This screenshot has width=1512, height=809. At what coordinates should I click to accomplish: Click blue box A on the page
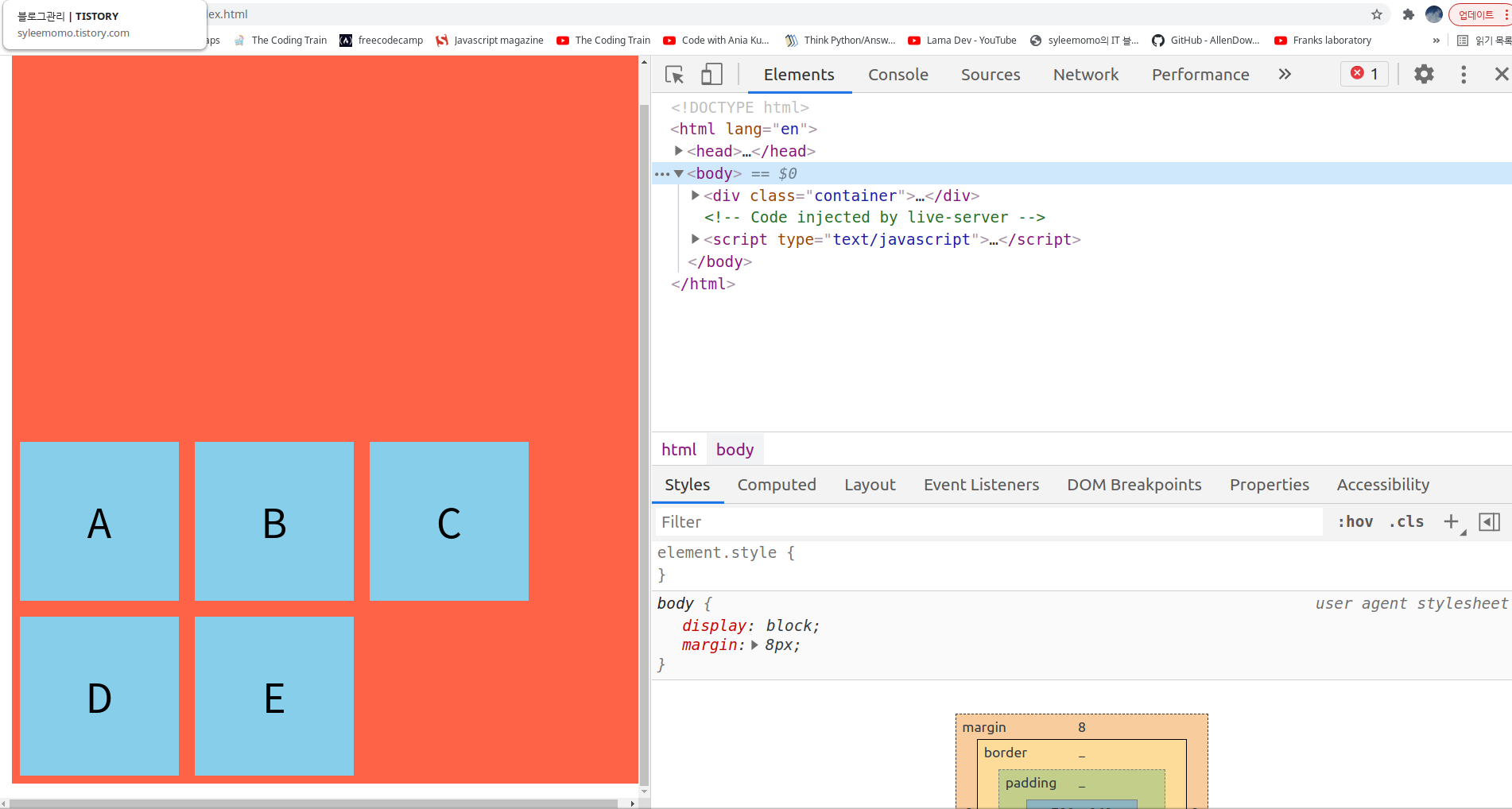[x=99, y=521]
